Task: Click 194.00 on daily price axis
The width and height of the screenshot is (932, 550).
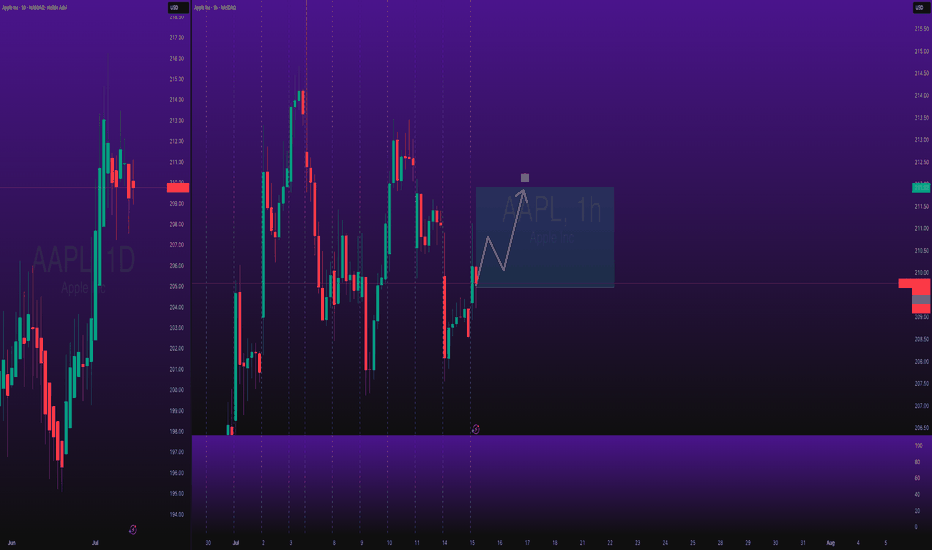Action: click(x=177, y=514)
